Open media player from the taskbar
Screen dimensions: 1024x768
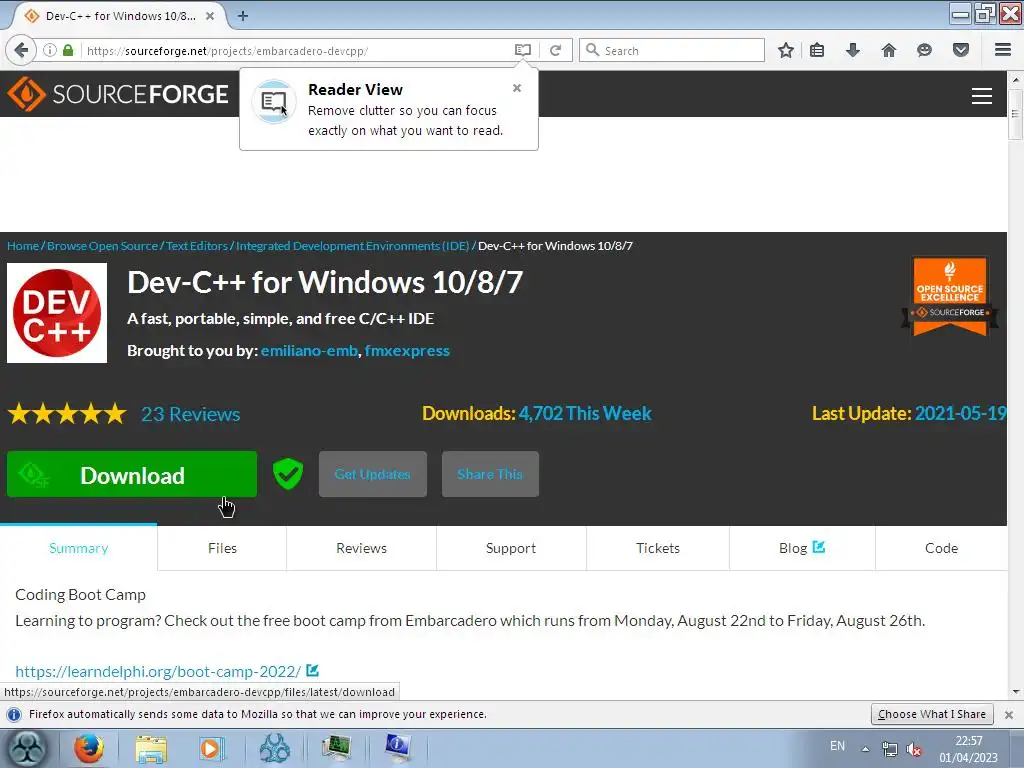click(x=212, y=748)
